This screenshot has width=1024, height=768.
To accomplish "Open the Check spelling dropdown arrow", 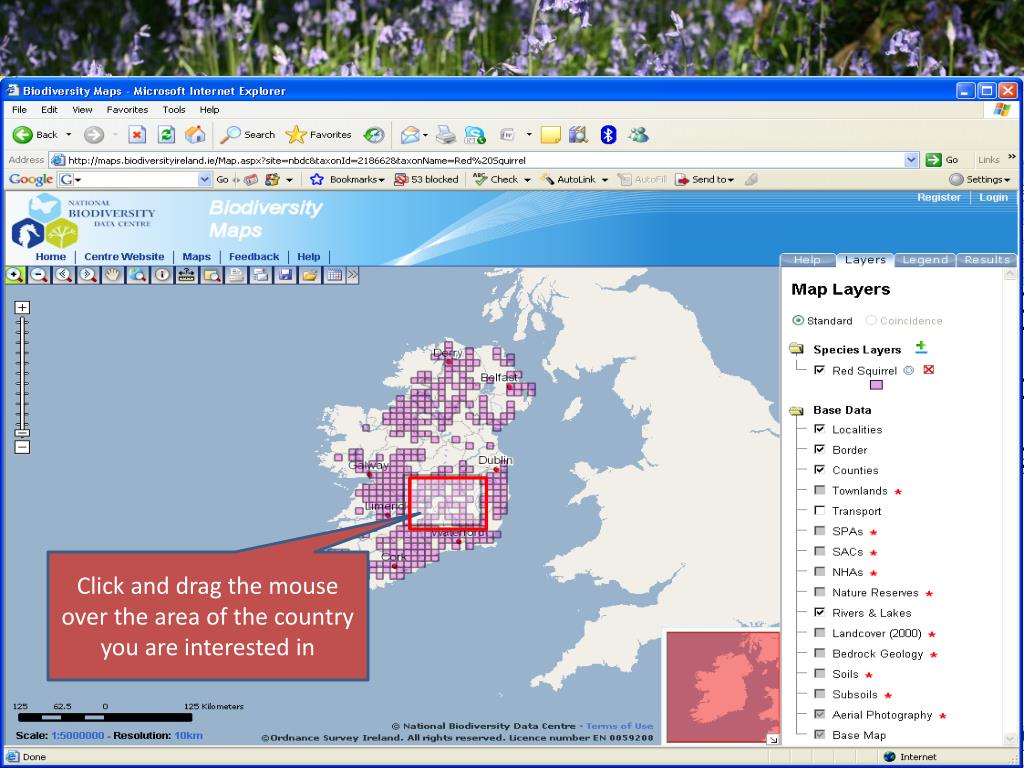I will pyautogui.click(x=527, y=180).
